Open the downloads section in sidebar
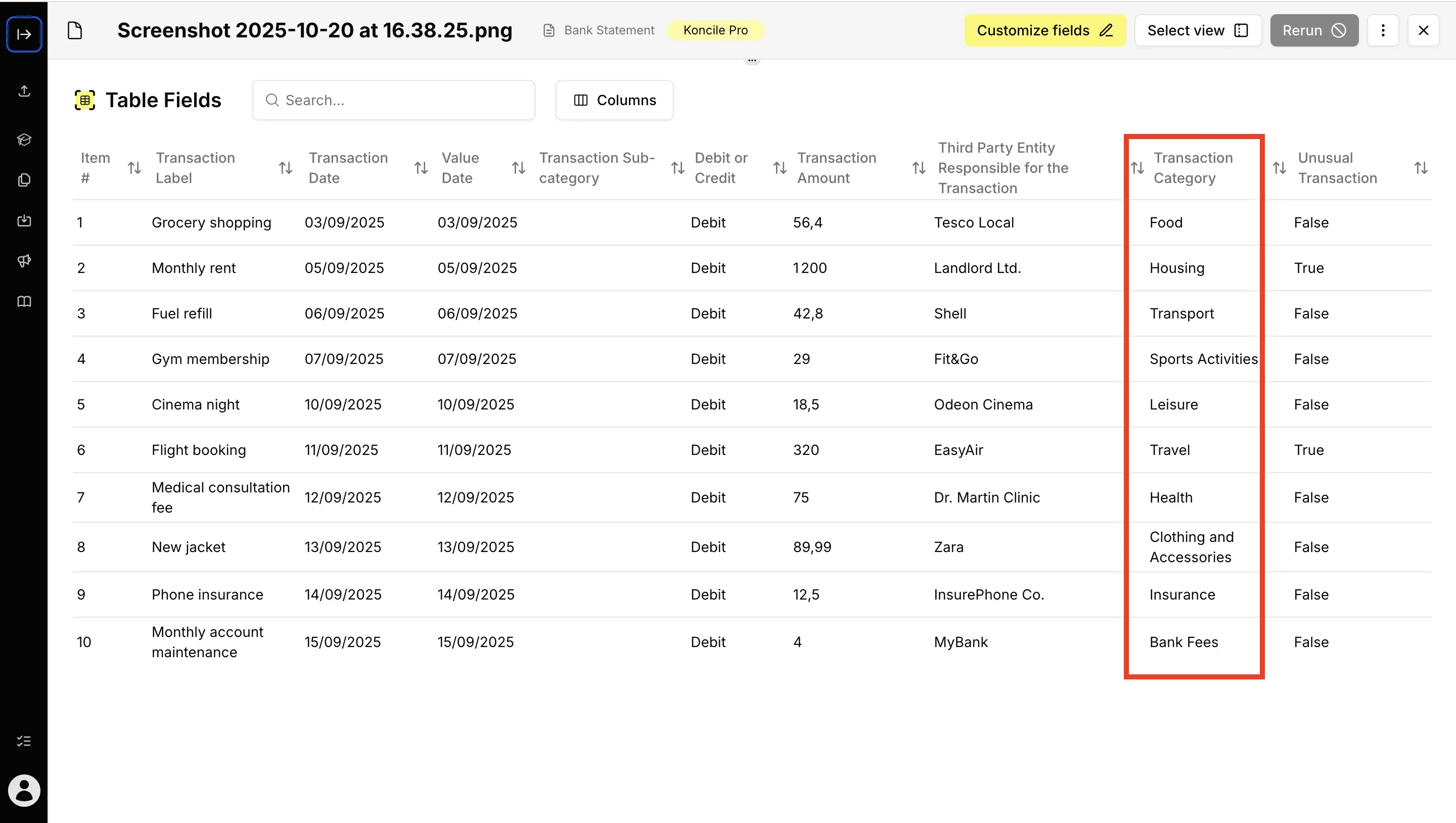The width and height of the screenshot is (1456, 823). (24, 220)
